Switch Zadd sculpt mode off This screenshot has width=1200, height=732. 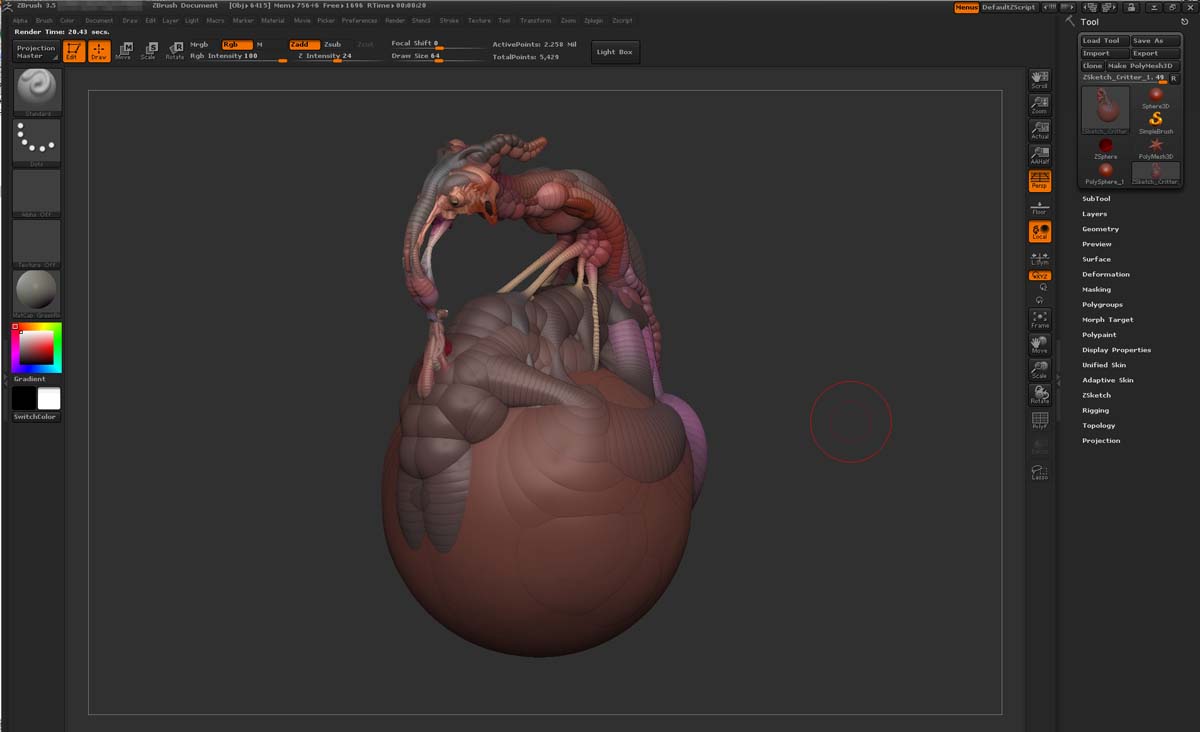(303, 44)
